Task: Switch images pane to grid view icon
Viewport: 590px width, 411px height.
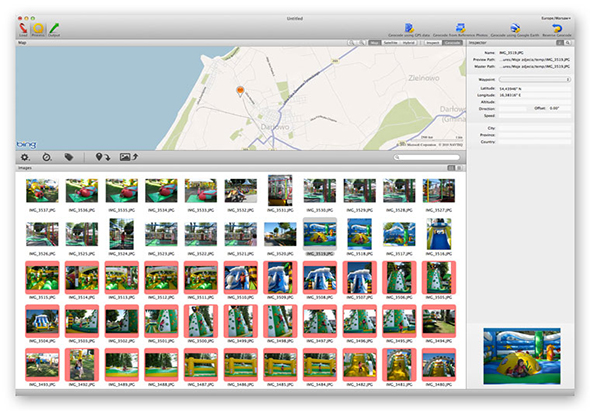Action: pyautogui.click(x=451, y=168)
